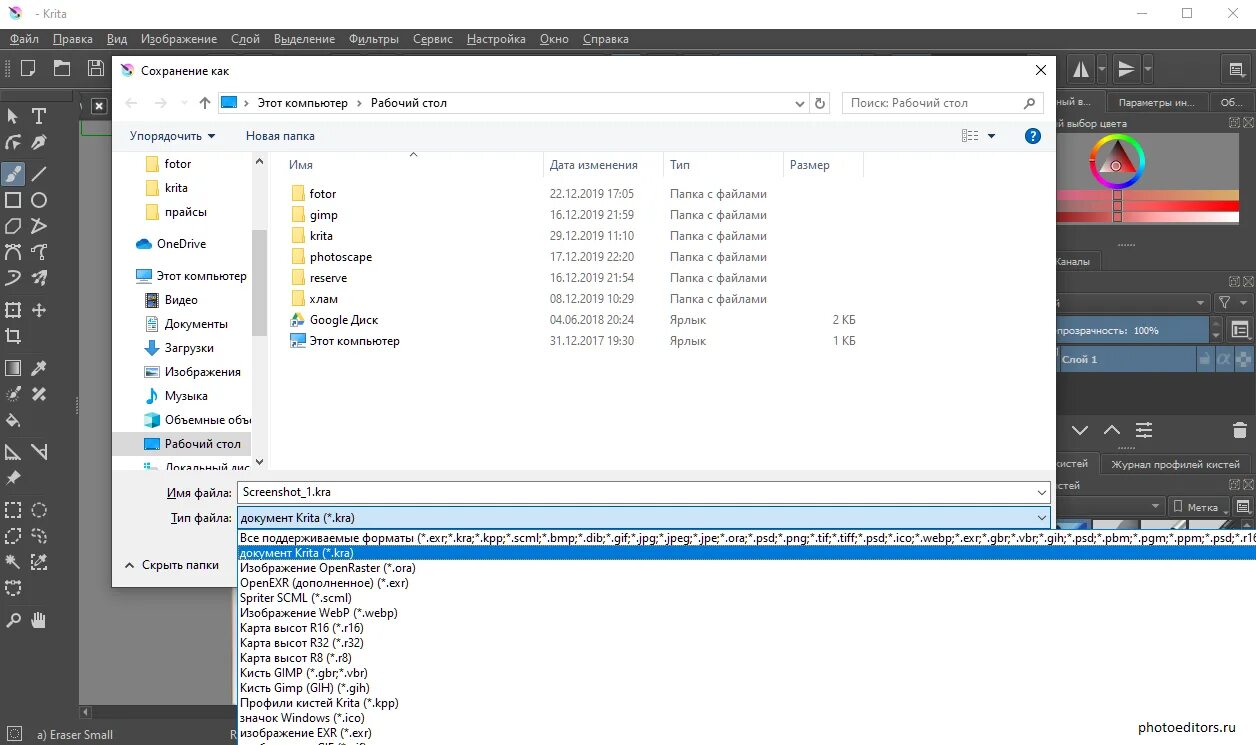Select the Move tool in toolbox
The width and height of the screenshot is (1256, 745).
tap(39, 310)
